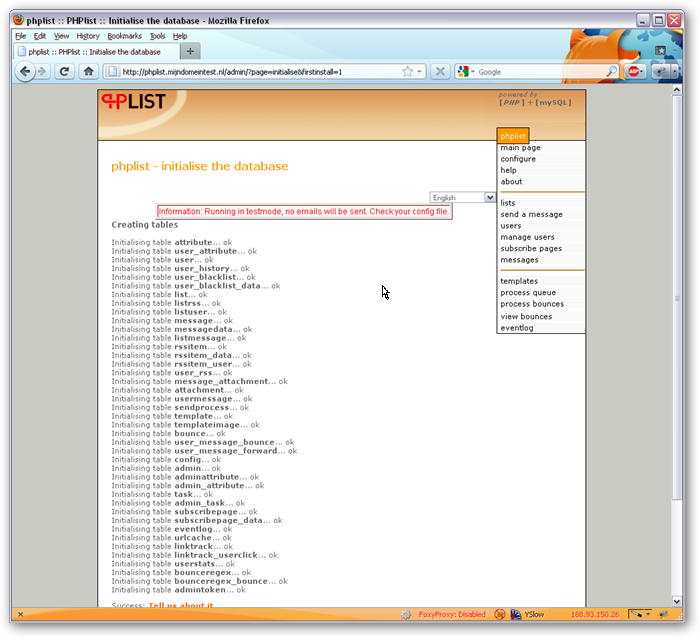Image resolution: width=700 pixels, height=638 pixels.
Task: Click the scrollbar up arrow
Action: (x=677, y=89)
